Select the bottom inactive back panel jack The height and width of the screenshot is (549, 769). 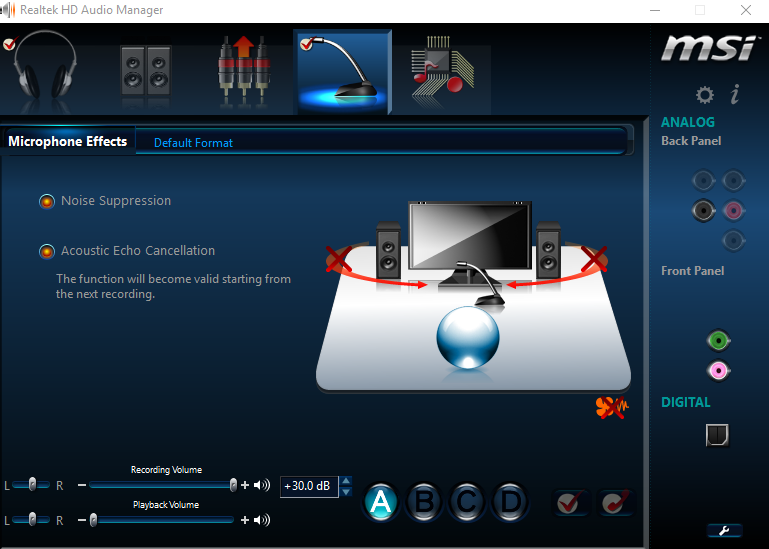point(733,240)
